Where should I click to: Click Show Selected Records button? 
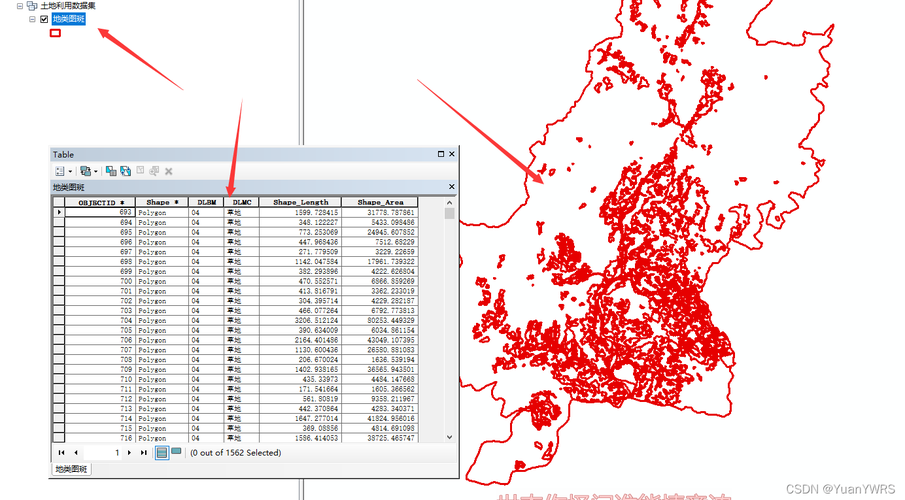point(176,452)
